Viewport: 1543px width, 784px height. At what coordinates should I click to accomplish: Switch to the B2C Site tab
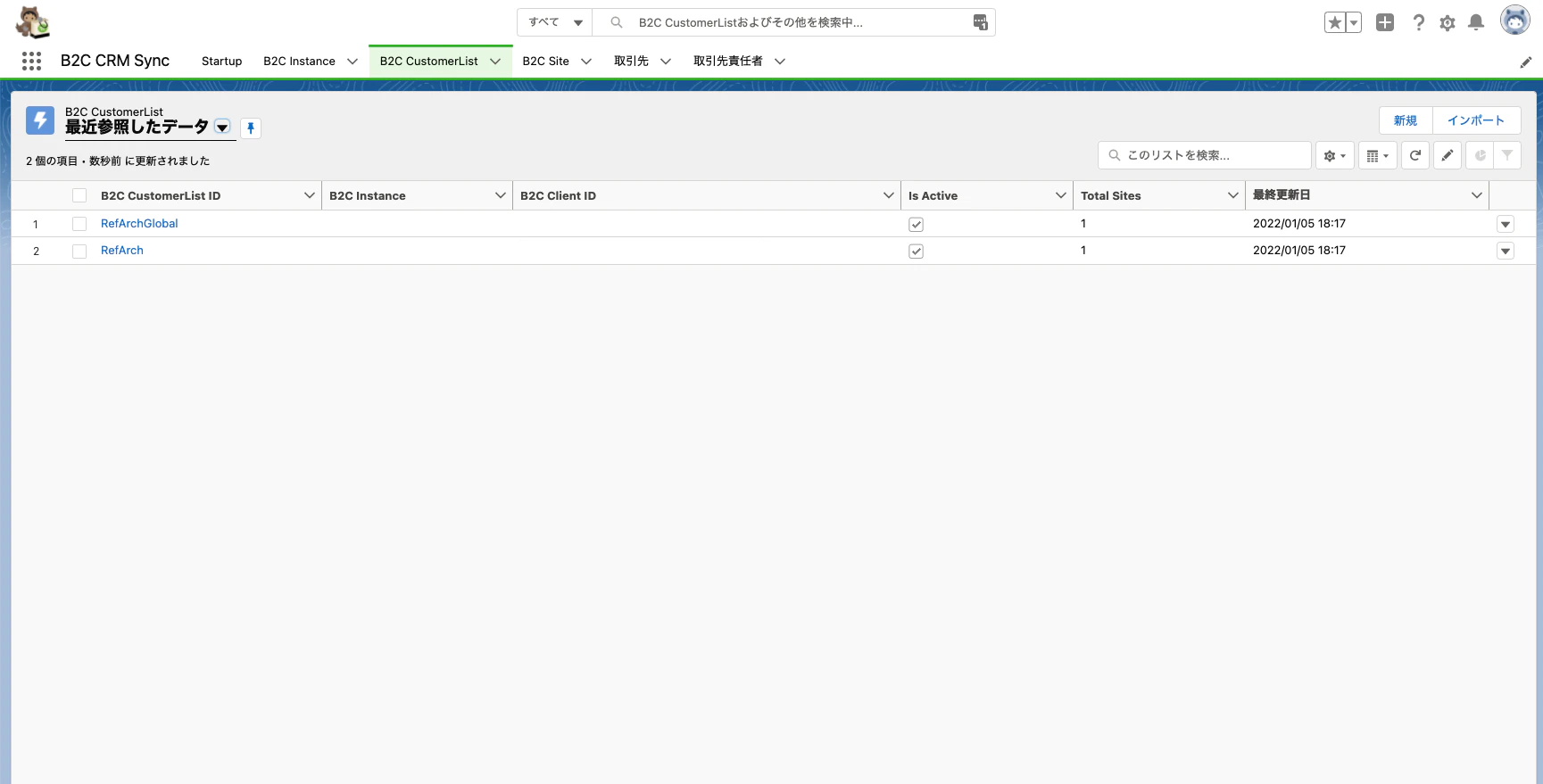[546, 62]
